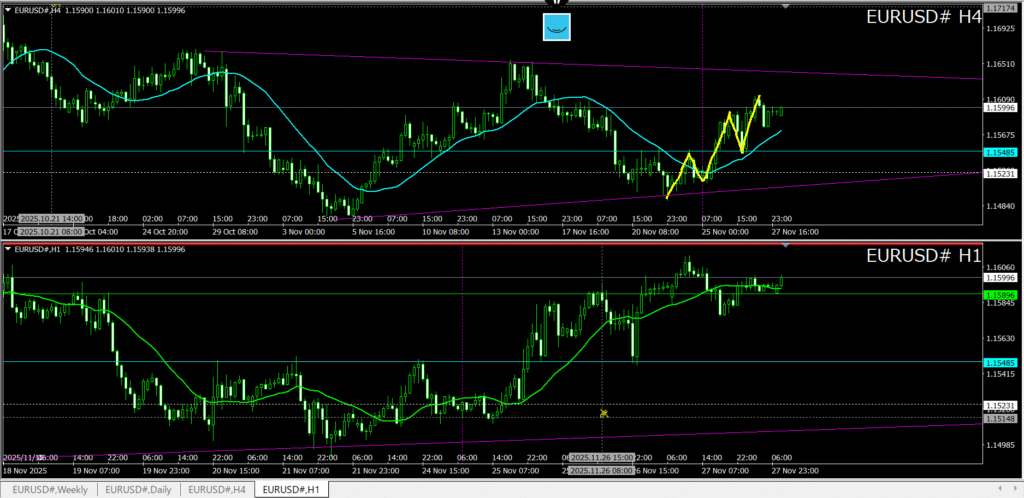This screenshot has height=498, width=1024.
Task: Click the large EURUSD# H1 text label
Action: point(920,256)
